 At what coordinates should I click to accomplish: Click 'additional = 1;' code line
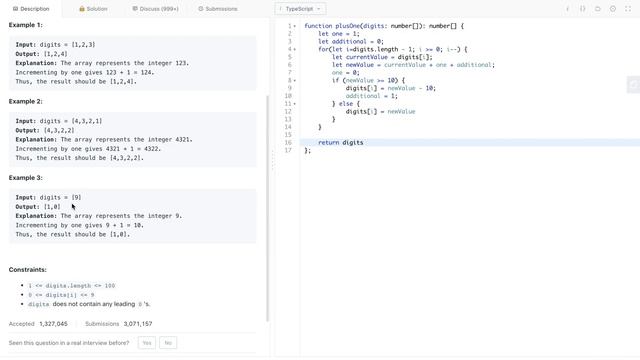click(371, 96)
